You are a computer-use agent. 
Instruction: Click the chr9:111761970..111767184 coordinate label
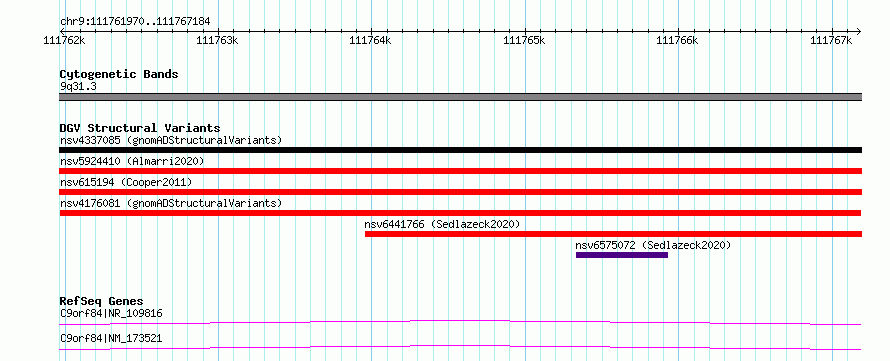[135, 22]
